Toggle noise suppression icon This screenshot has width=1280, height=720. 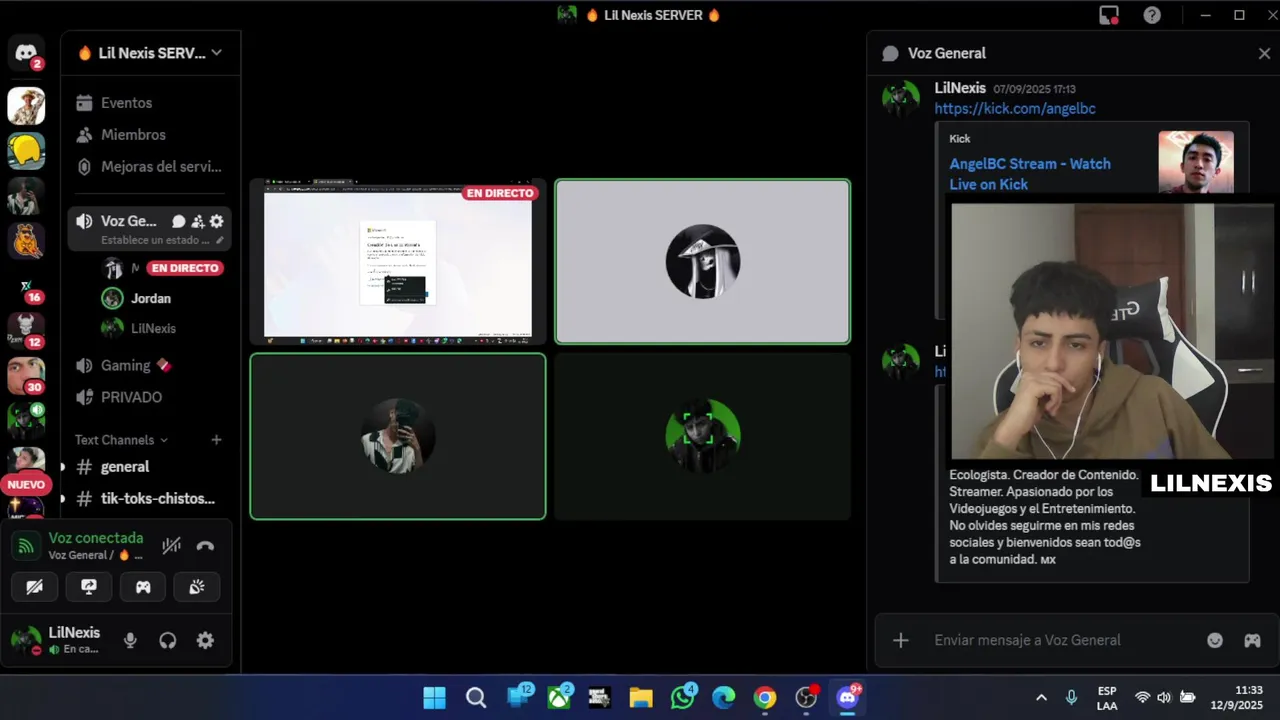pyautogui.click(x=172, y=545)
